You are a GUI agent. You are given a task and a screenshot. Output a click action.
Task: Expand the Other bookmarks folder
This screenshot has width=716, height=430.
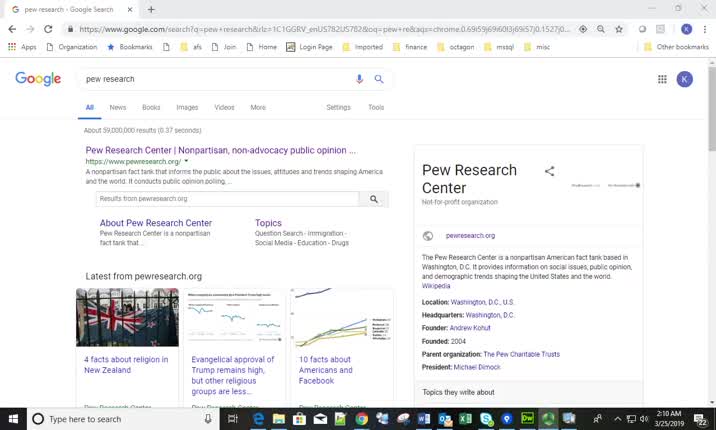tap(676, 47)
